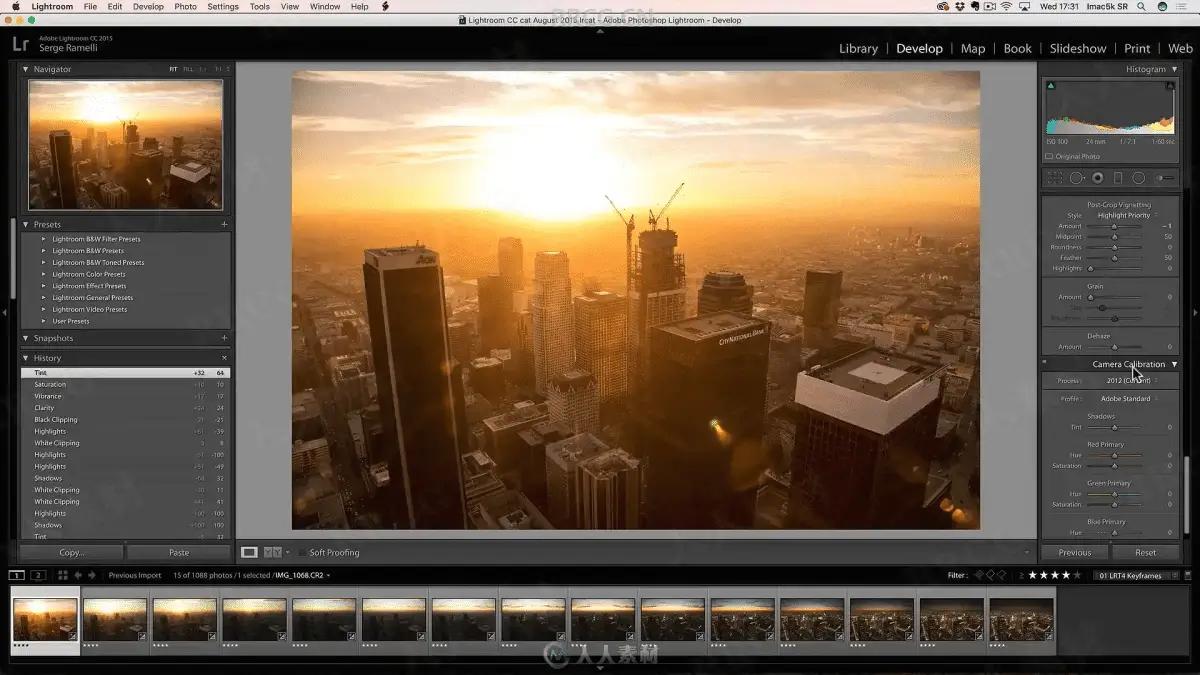
Task: Select the Red Eye Correction tool
Action: tap(1097, 178)
